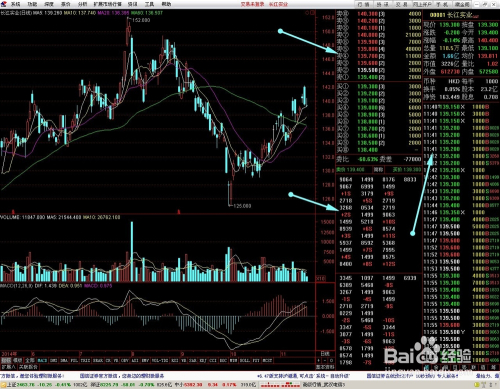This screenshot has width=500, height=389.
Task: Click the market breadth red-green bar indicator
Action: (x=280, y=385)
